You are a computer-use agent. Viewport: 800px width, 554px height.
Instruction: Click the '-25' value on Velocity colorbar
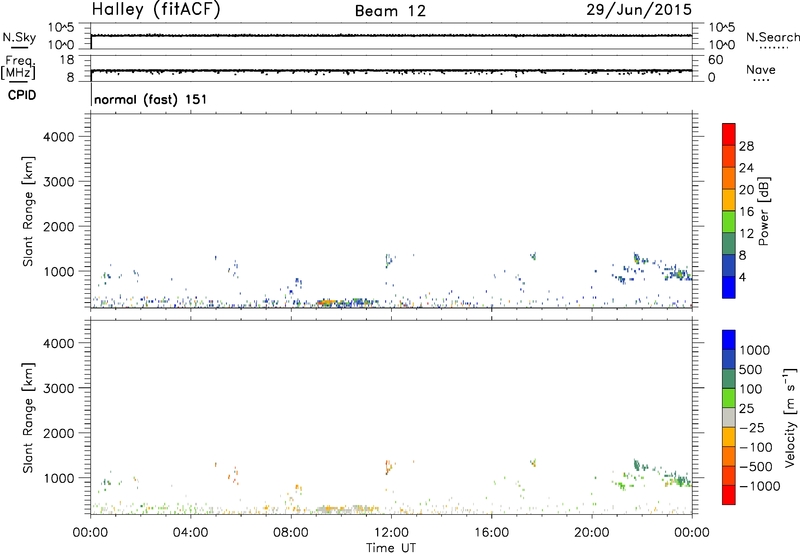pos(752,428)
